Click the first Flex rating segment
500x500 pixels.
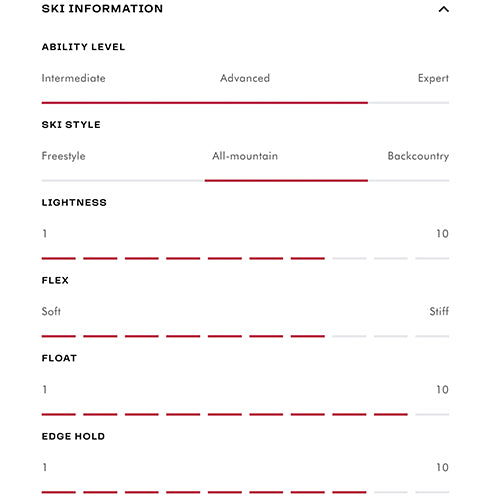[x=59, y=336]
